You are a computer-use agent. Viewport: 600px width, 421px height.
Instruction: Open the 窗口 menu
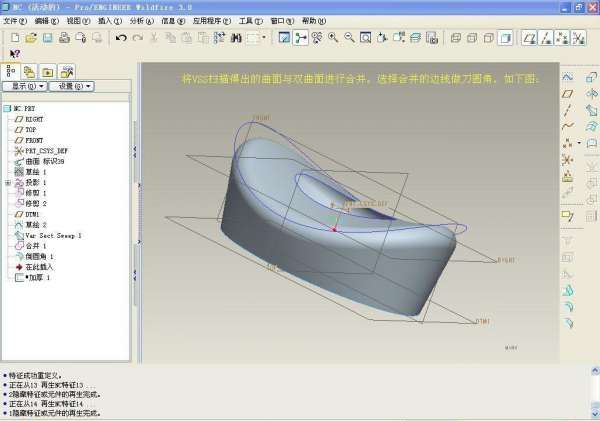tap(282, 21)
